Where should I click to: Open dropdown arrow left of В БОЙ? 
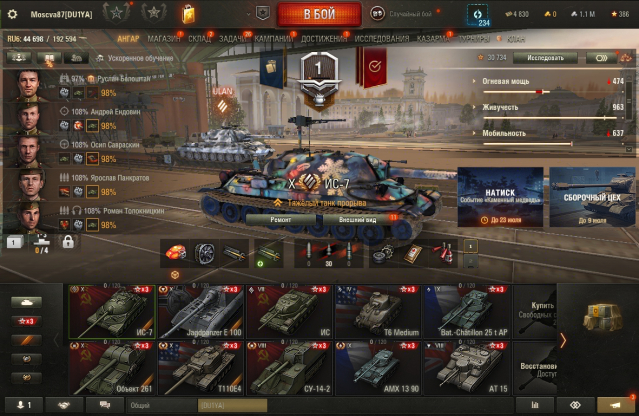(x=248, y=14)
